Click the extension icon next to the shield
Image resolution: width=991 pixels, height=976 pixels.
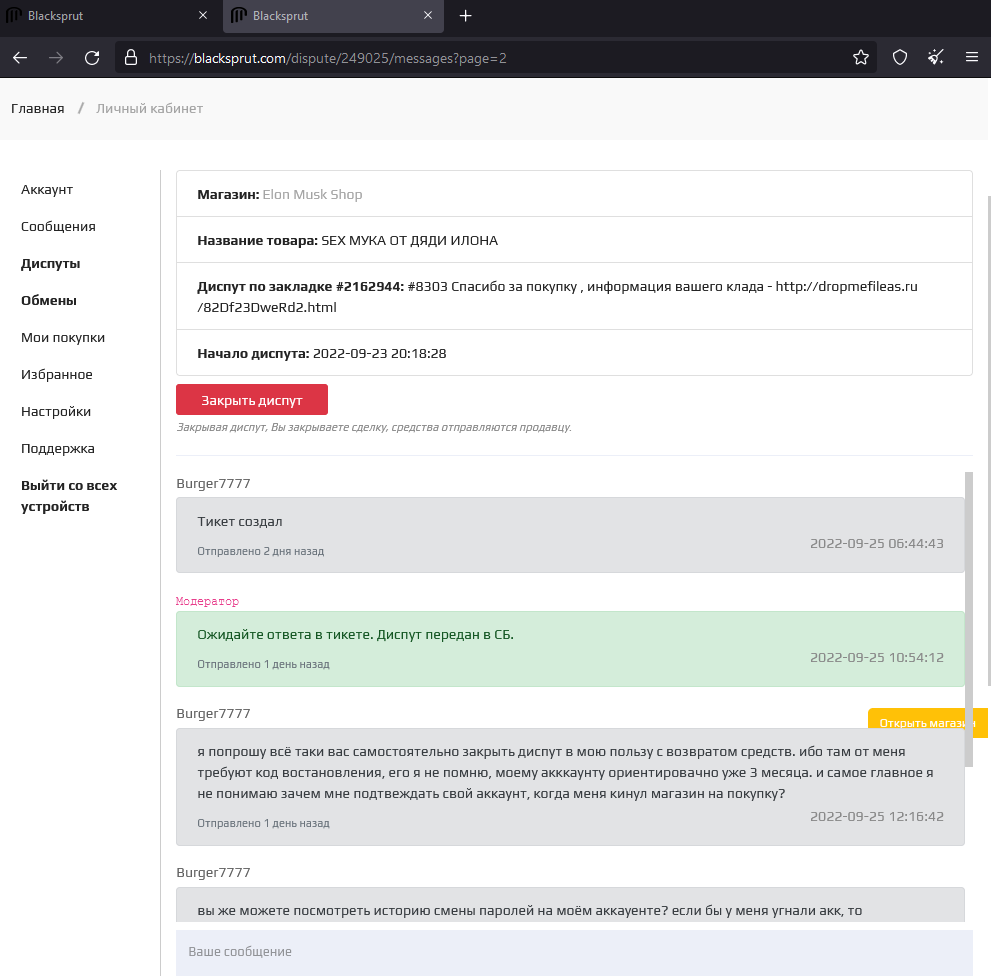click(x=936, y=58)
